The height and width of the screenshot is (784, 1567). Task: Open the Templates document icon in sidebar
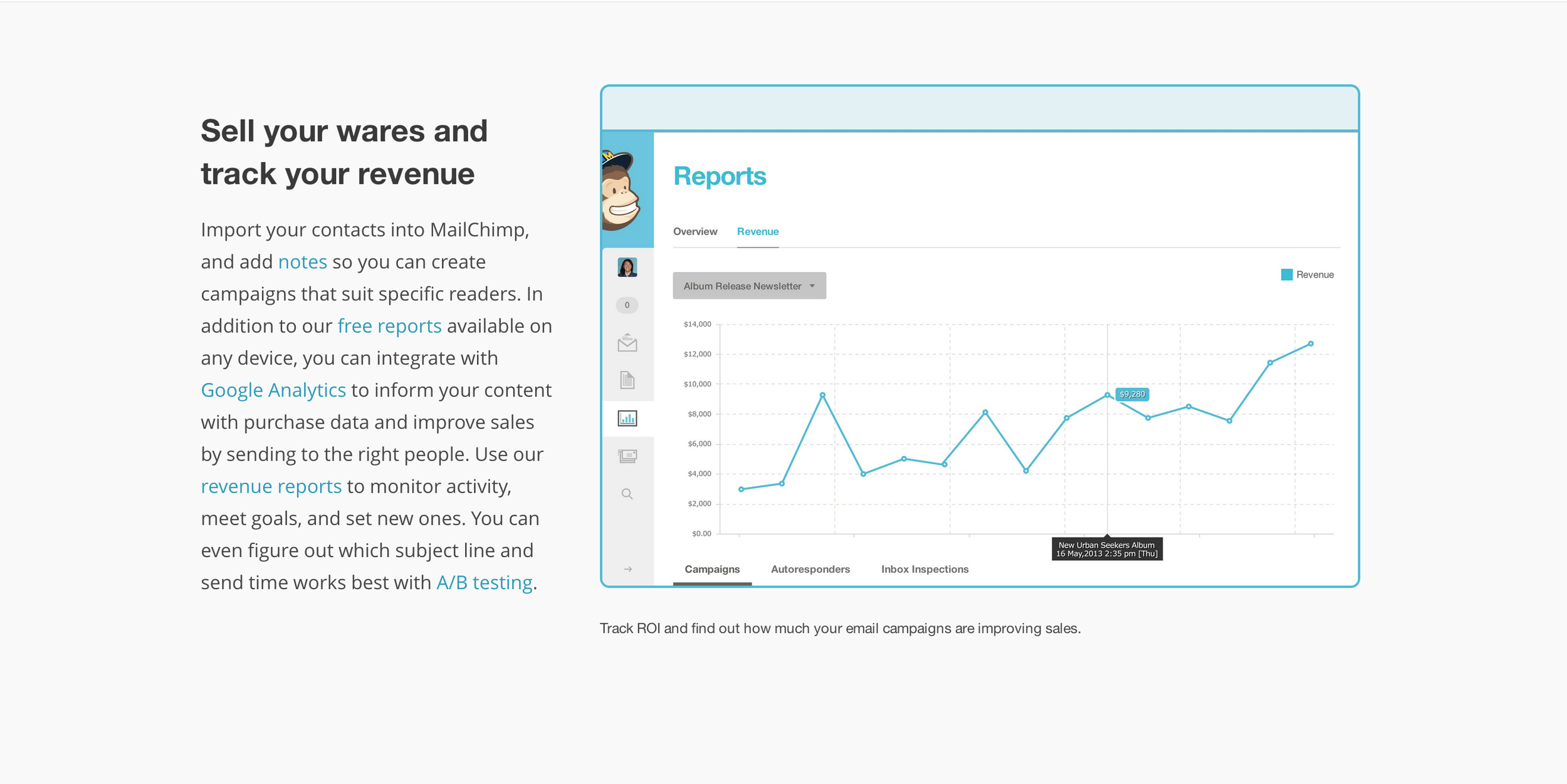627,380
